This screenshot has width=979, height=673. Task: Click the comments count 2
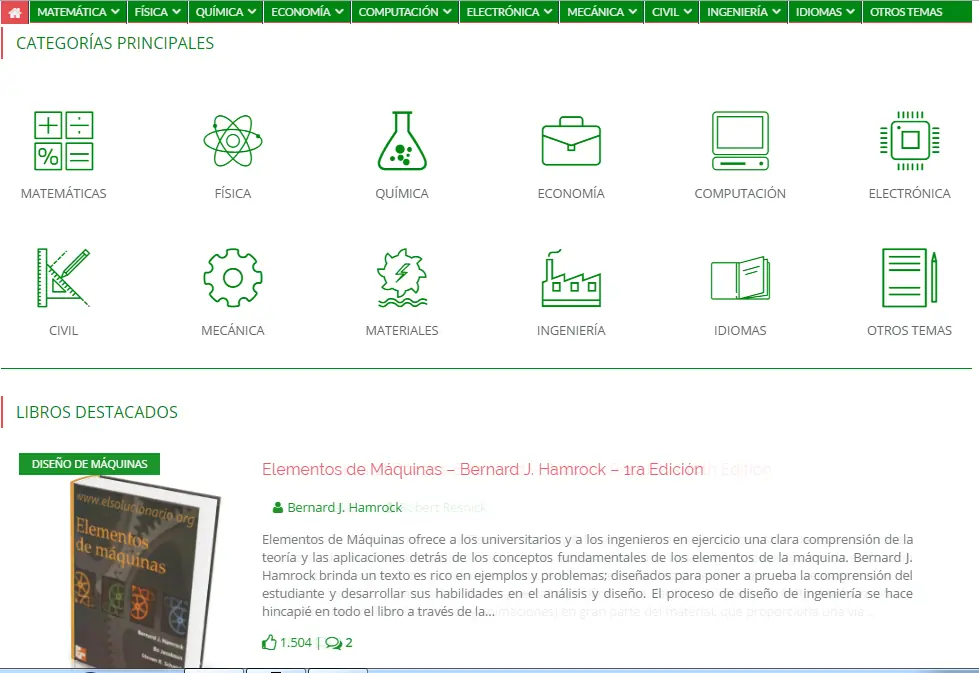pos(349,642)
